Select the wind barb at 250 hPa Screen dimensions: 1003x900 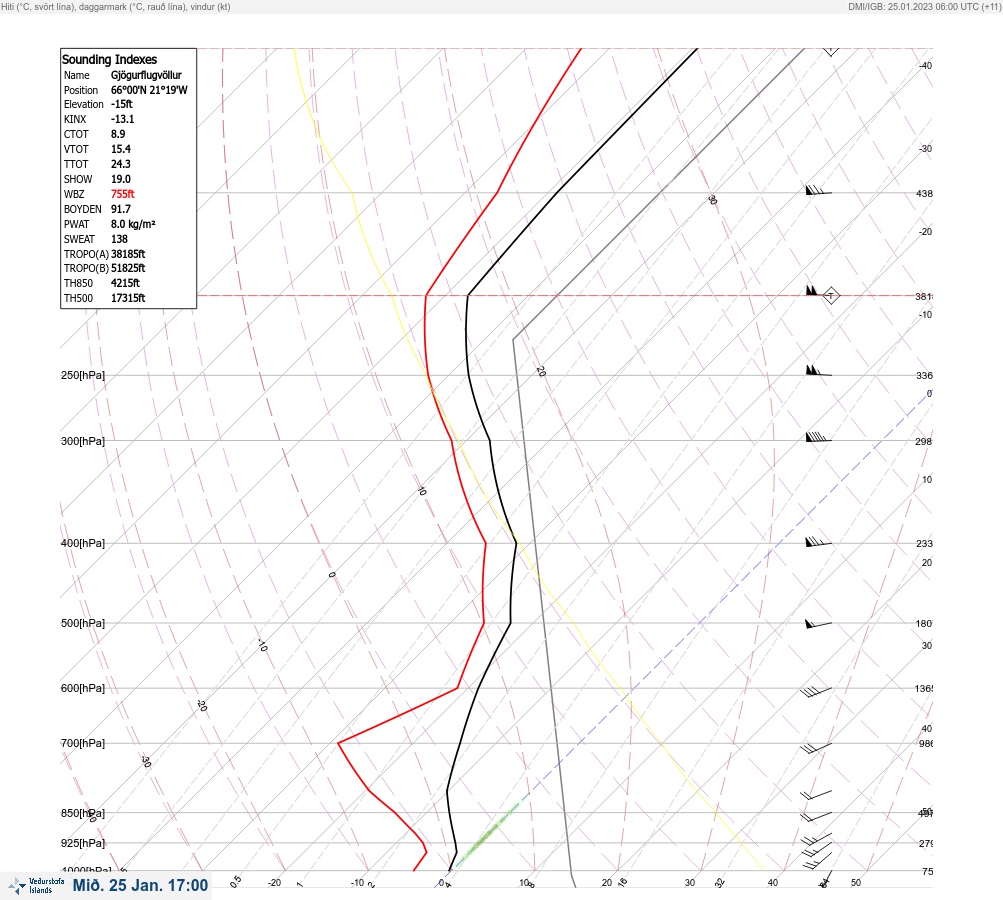point(818,370)
